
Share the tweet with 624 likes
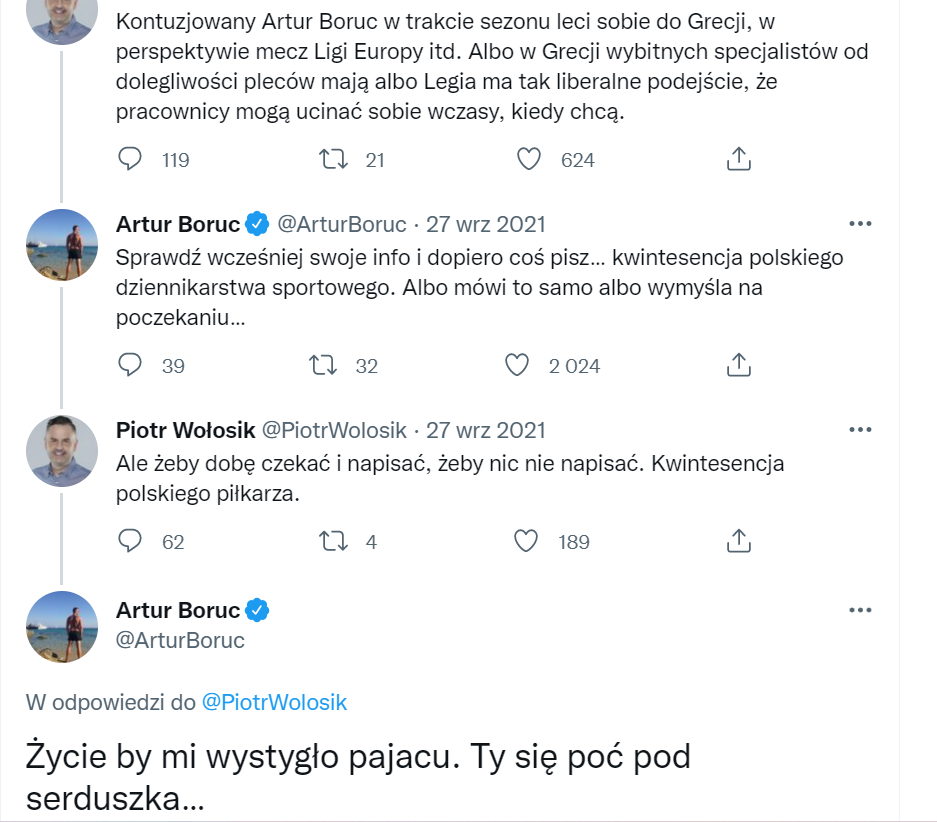coord(738,159)
